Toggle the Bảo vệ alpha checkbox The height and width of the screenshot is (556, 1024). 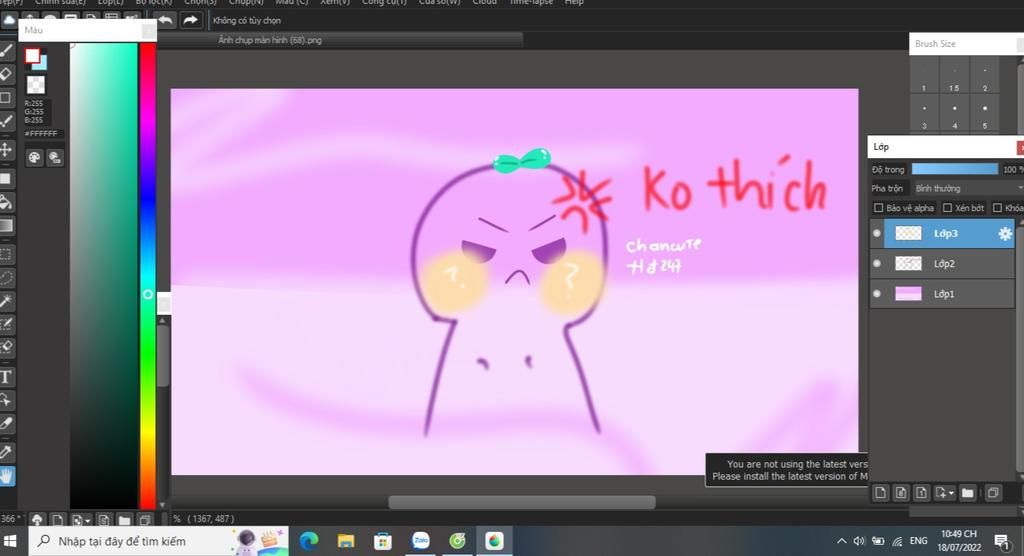(x=878, y=208)
